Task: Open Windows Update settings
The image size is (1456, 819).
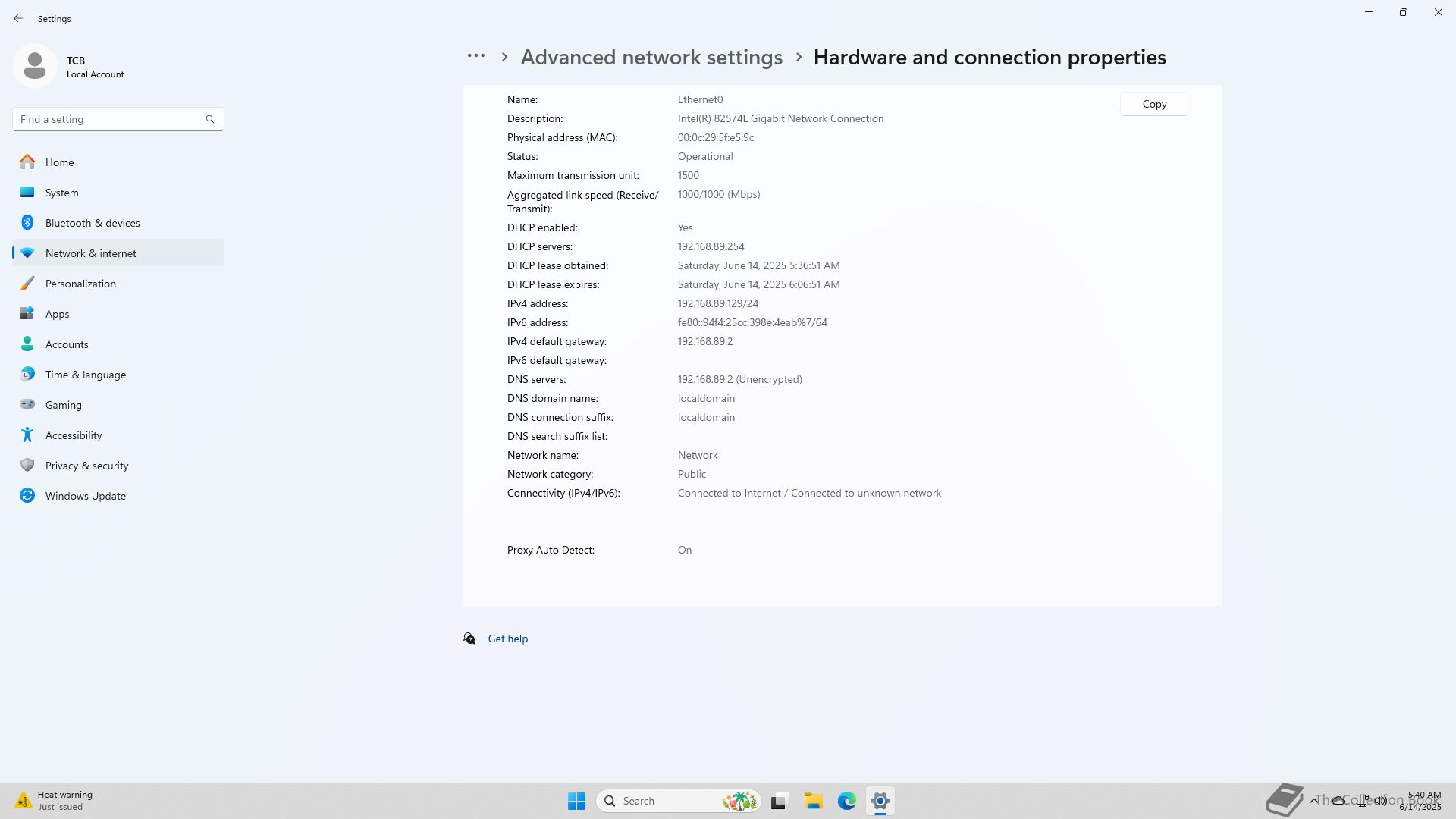Action: [x=85, y=496]
